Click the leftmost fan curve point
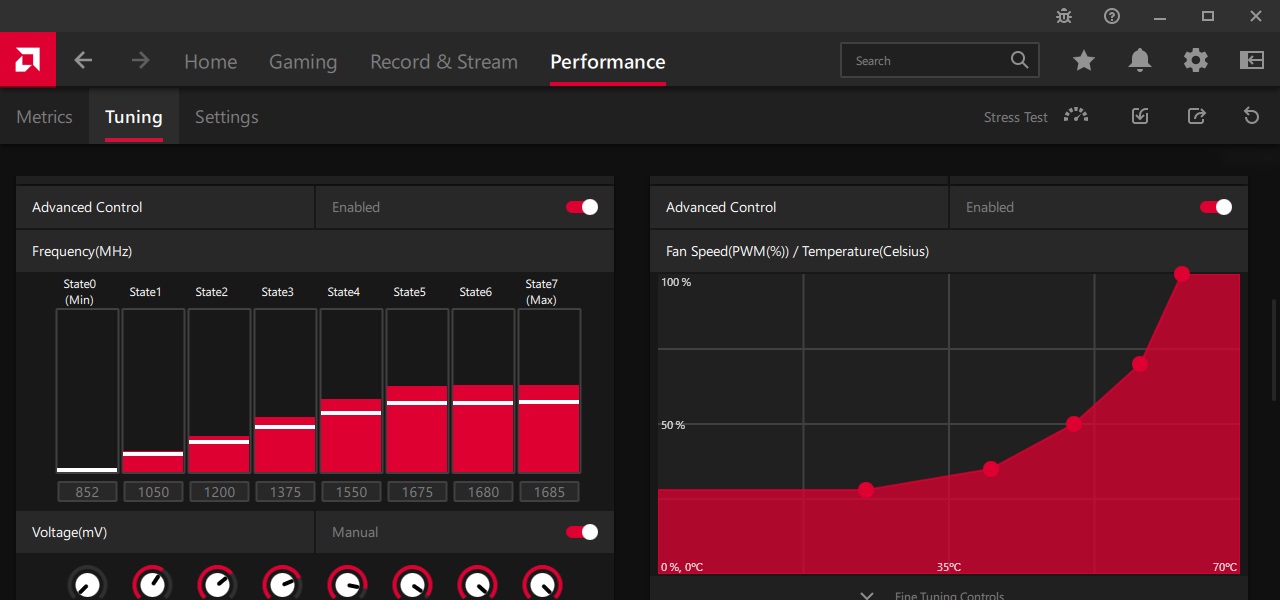The width and height of the screenshot is (1280, 600). click(x=866, y=490)
